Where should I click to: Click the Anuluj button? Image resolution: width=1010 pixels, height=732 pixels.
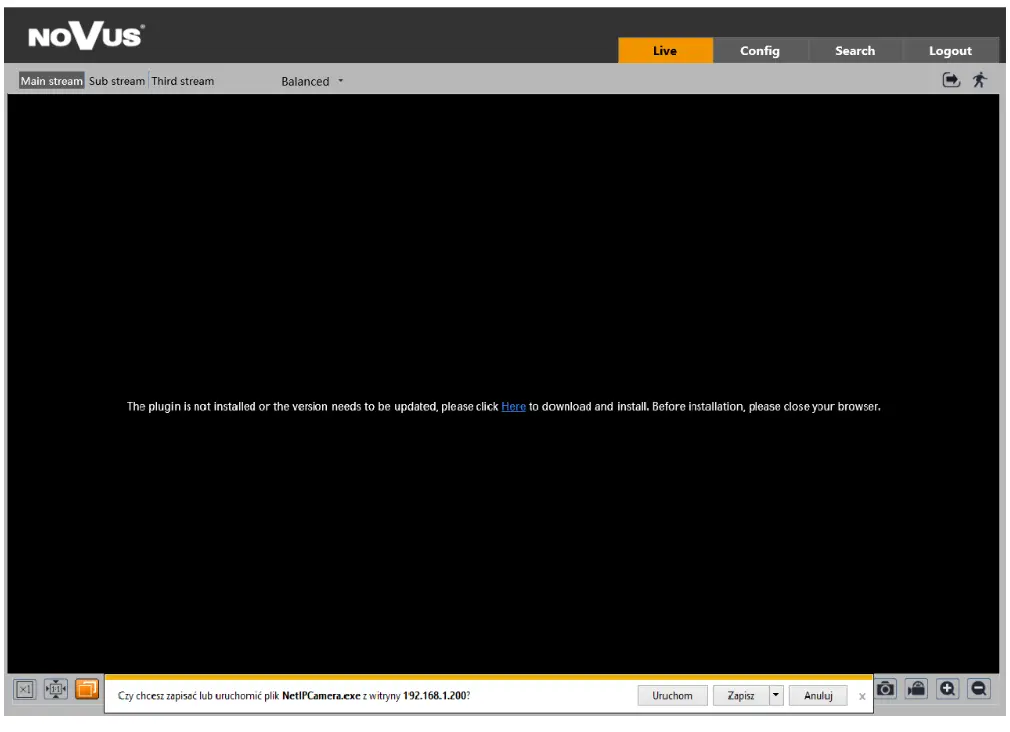(818, 696)
